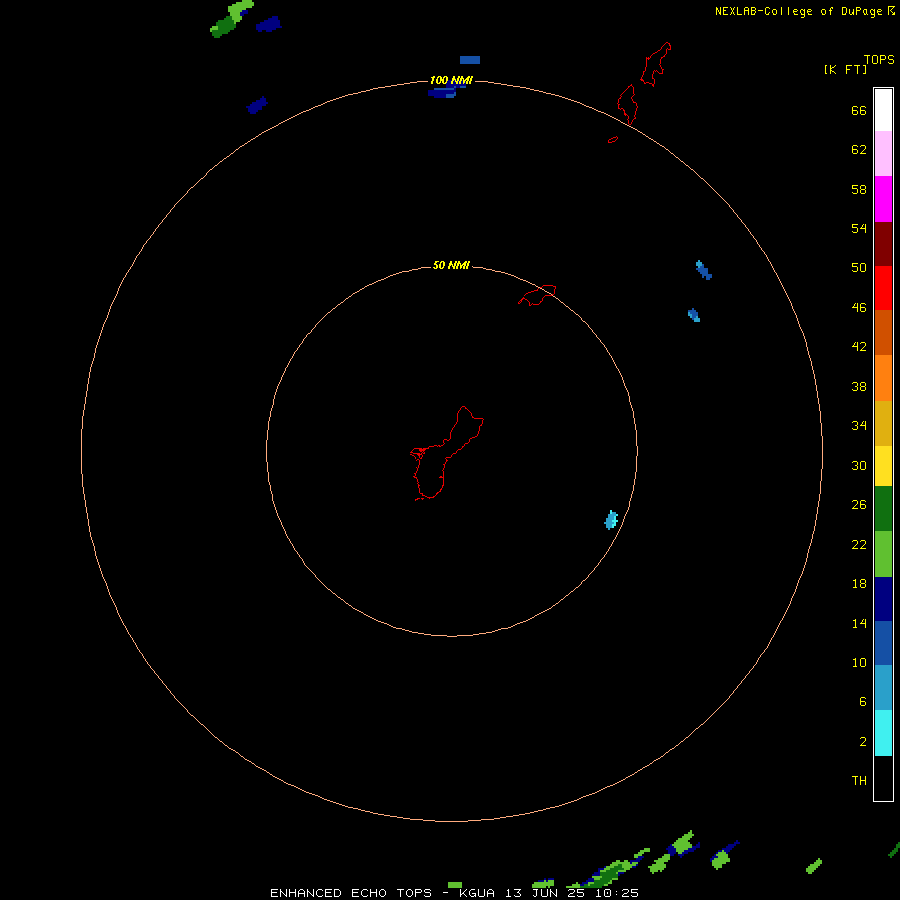900x900 pixels.
Task: Click the "42" legend value
Action: click(x=859, y=346)
